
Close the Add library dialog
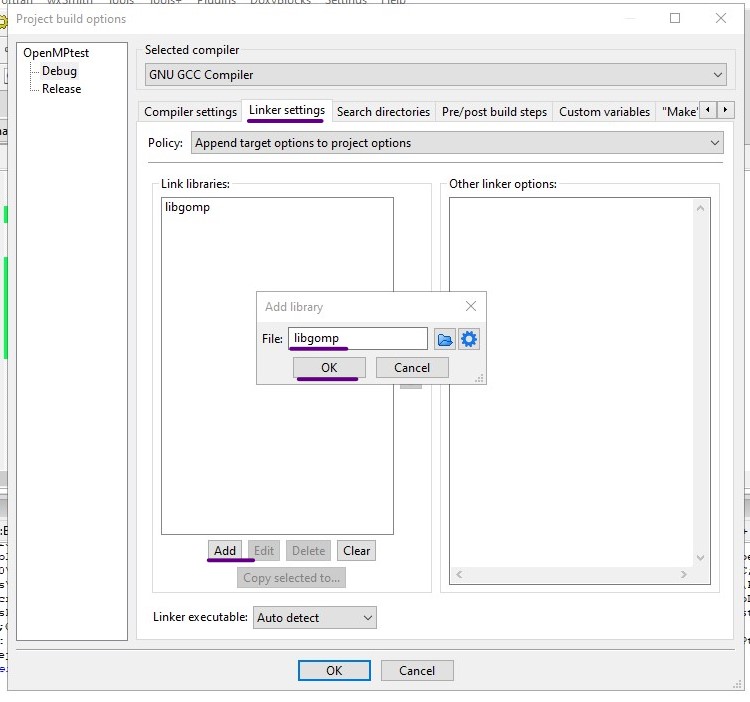[x=471, y=306]
